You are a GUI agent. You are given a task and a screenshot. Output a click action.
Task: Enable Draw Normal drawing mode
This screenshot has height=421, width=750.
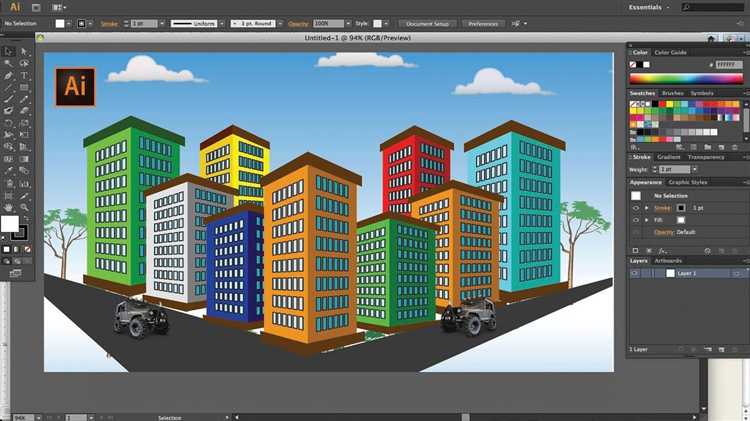(6, 261)
